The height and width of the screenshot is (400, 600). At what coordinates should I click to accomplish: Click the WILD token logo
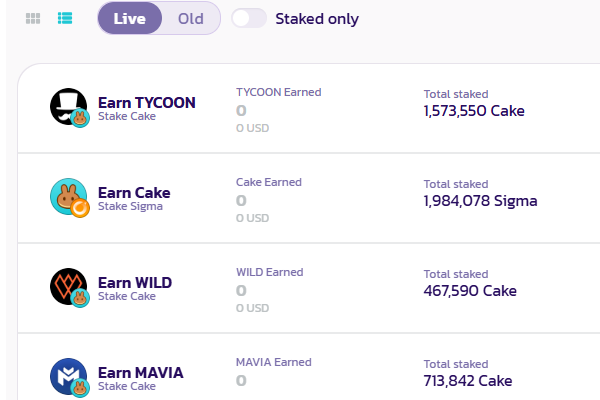pyautogui.click(x=68, y=286)
